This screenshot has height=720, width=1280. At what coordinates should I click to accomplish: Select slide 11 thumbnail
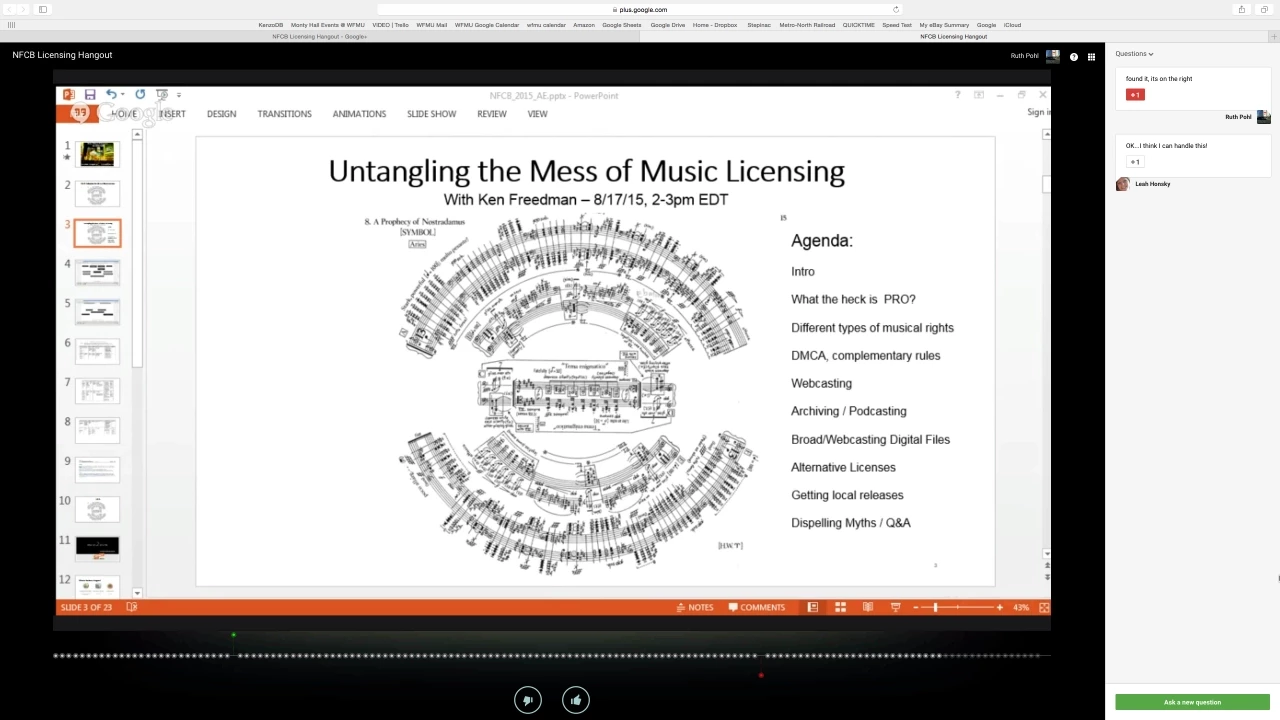[x=97, y=548]
